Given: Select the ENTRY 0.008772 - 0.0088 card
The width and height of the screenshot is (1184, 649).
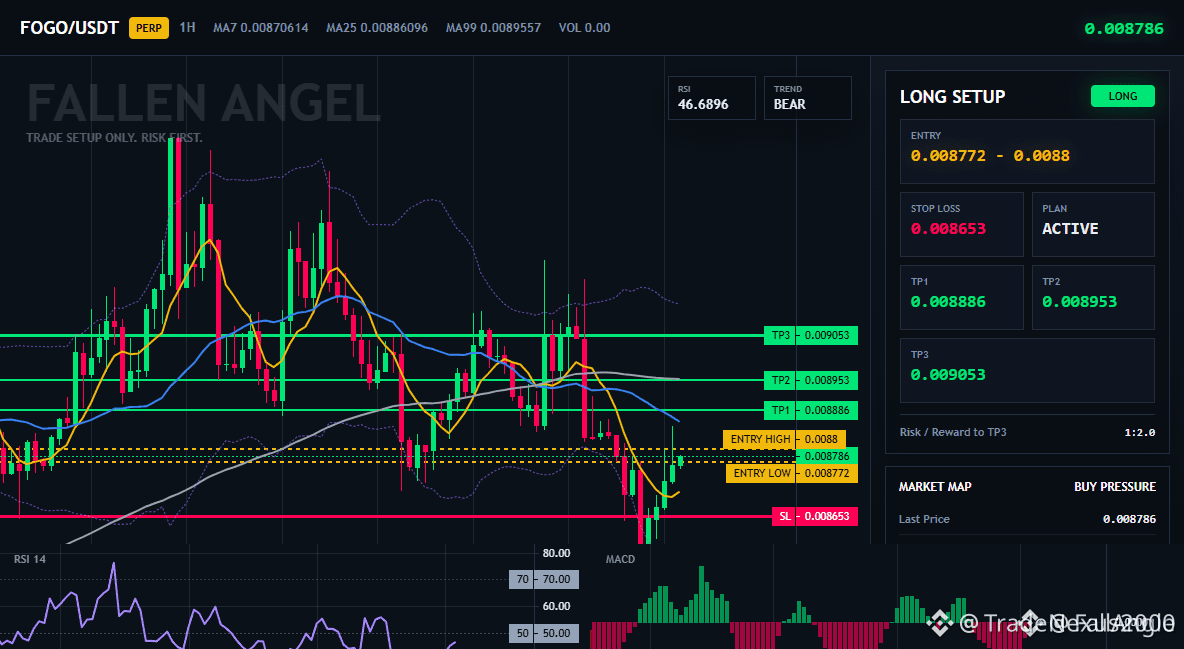Looking at the screenshot, I should (1027, 151).
